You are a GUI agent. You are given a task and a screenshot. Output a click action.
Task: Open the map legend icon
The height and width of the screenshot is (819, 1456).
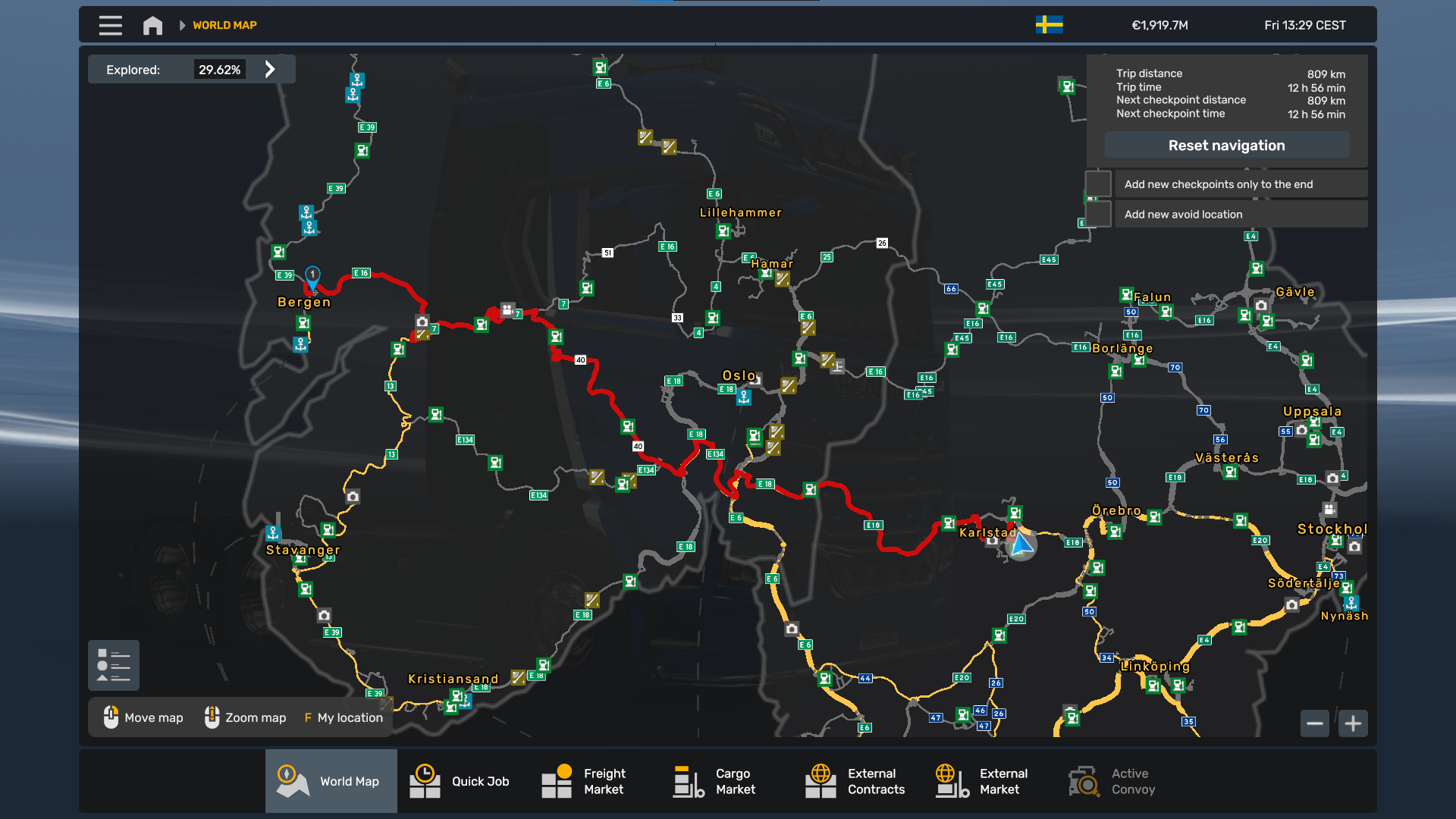[114, 665]
